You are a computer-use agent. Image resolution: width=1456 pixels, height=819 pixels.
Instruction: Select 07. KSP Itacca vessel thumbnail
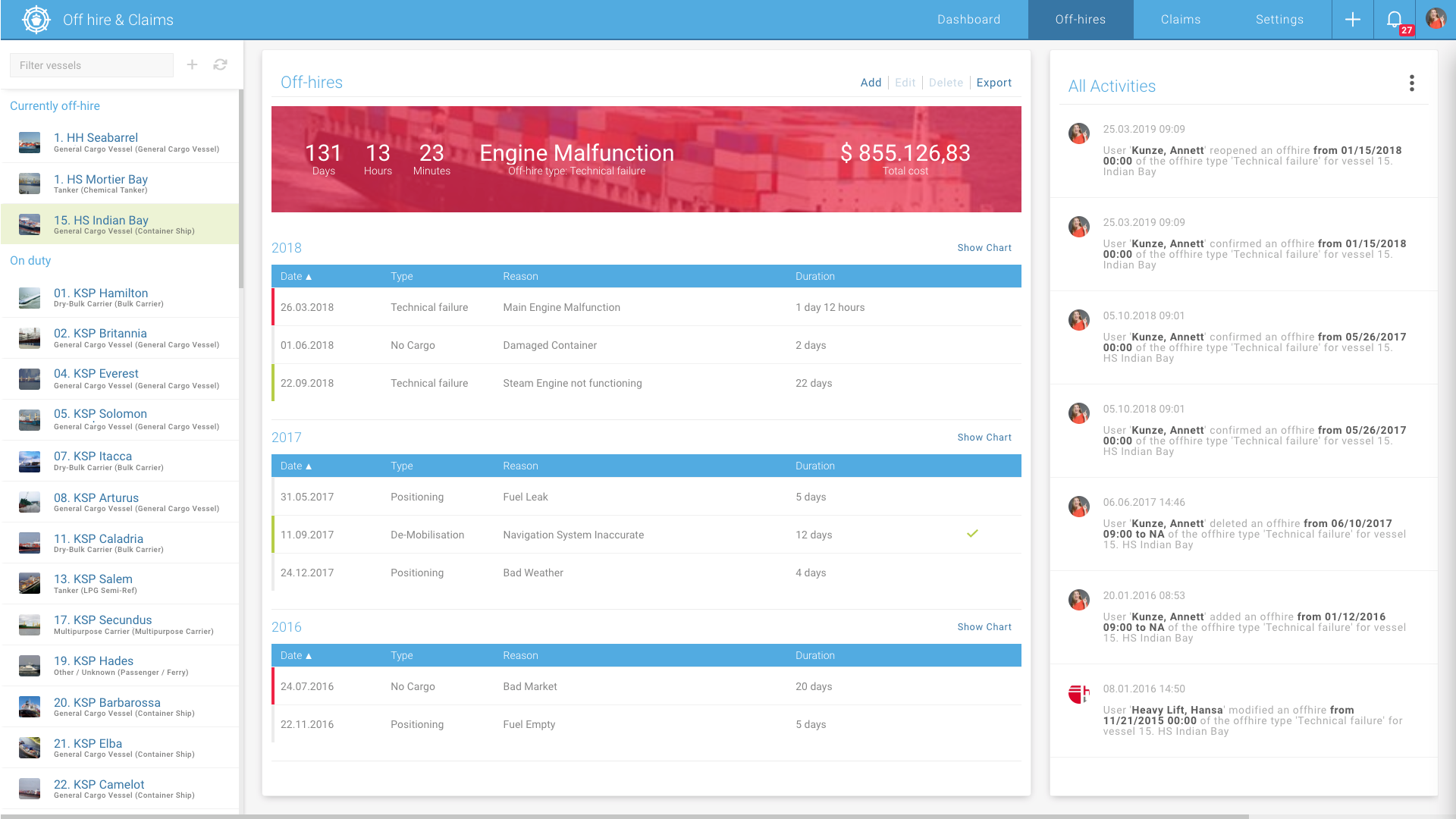(x=30, y=462)
